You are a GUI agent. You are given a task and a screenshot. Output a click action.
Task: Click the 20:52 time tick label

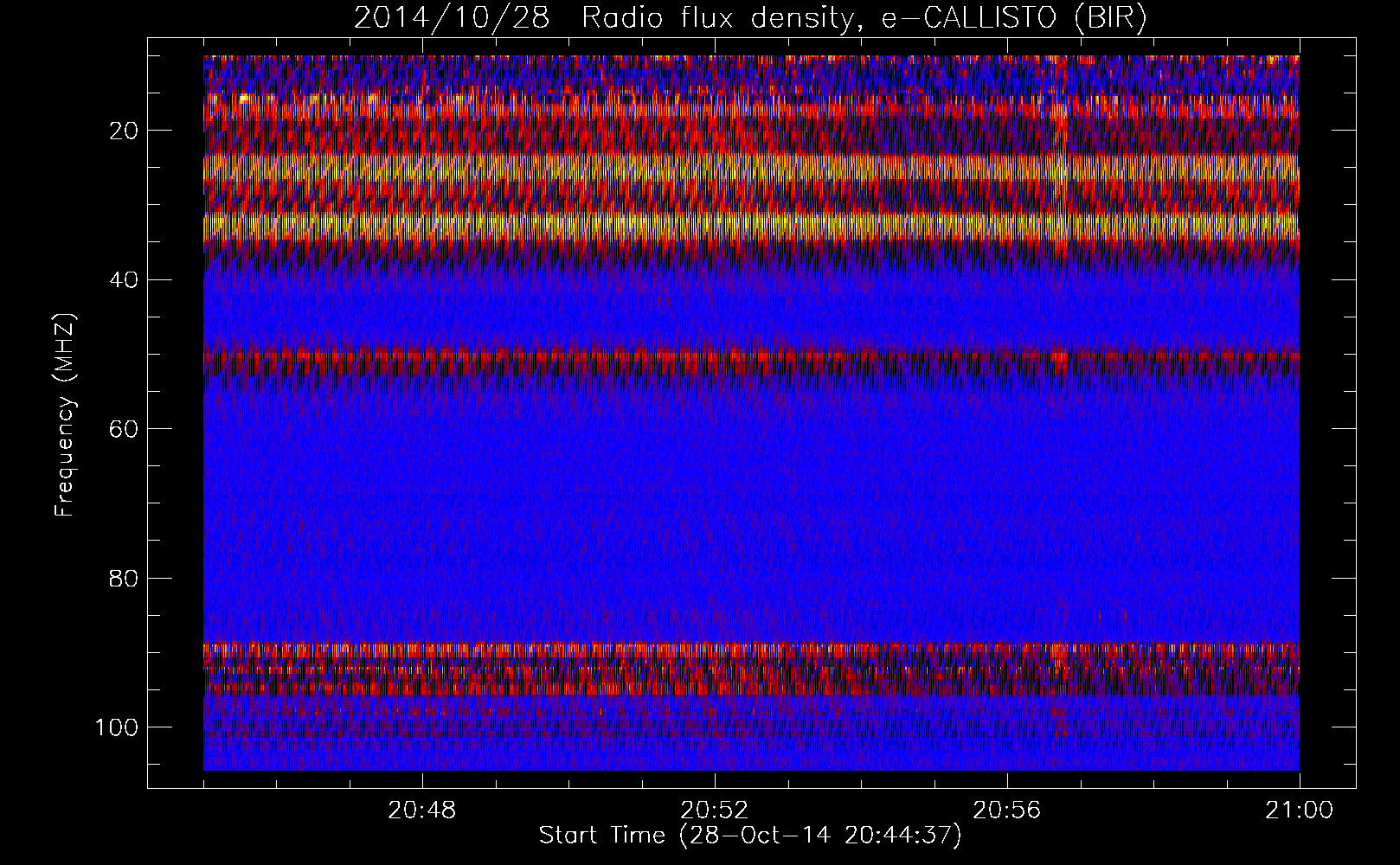tap(714, 811)
